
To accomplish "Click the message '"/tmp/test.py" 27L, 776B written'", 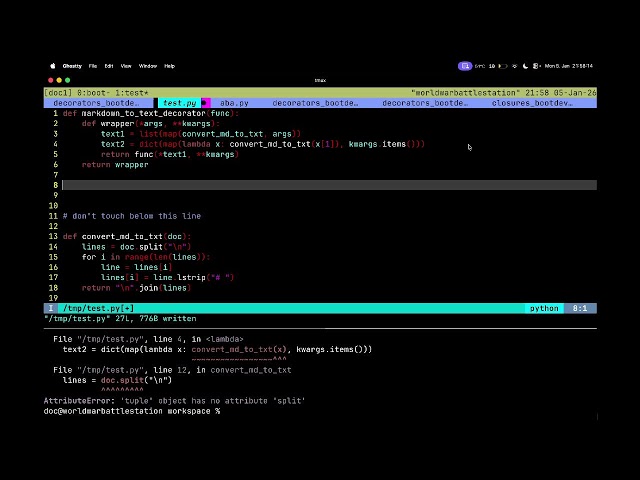I will pos(120,319).
